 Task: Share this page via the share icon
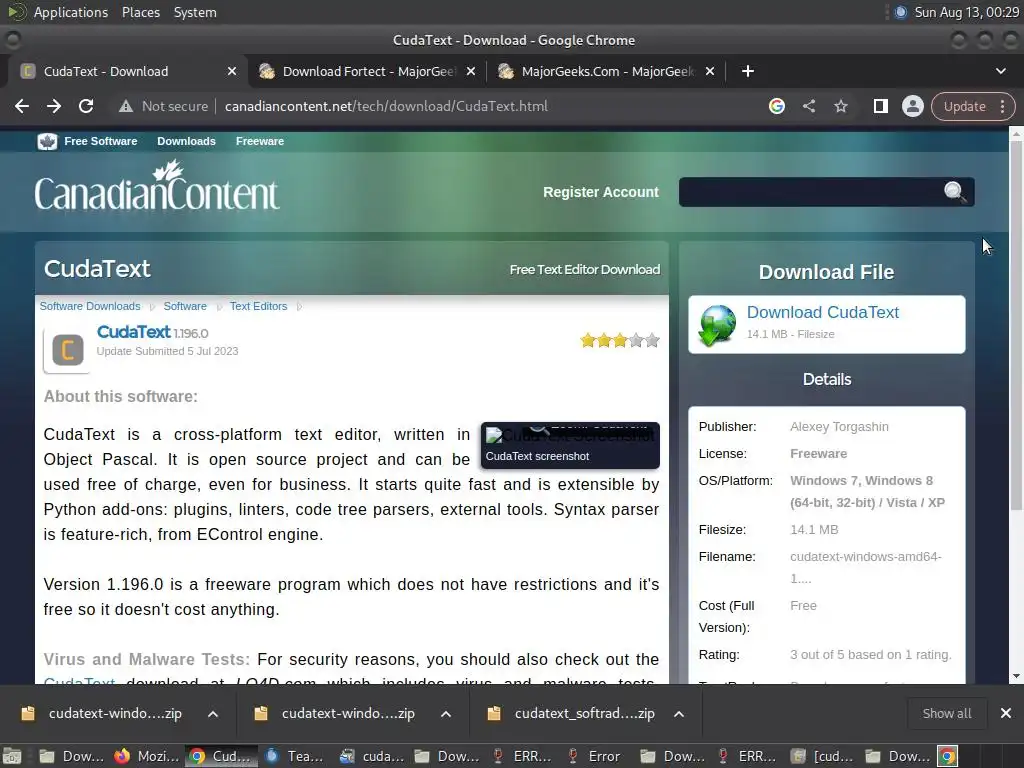[x=808, y=106]
